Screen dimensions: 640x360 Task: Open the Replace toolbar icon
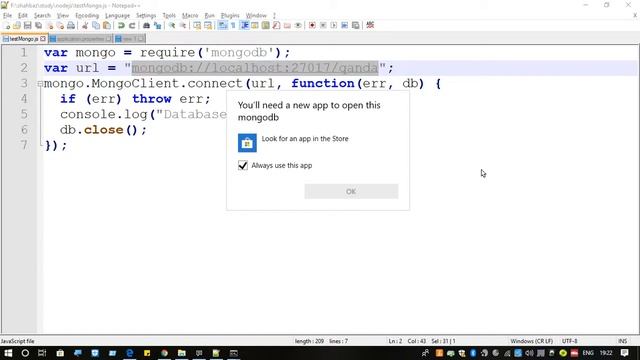click(x=157, y=25)
